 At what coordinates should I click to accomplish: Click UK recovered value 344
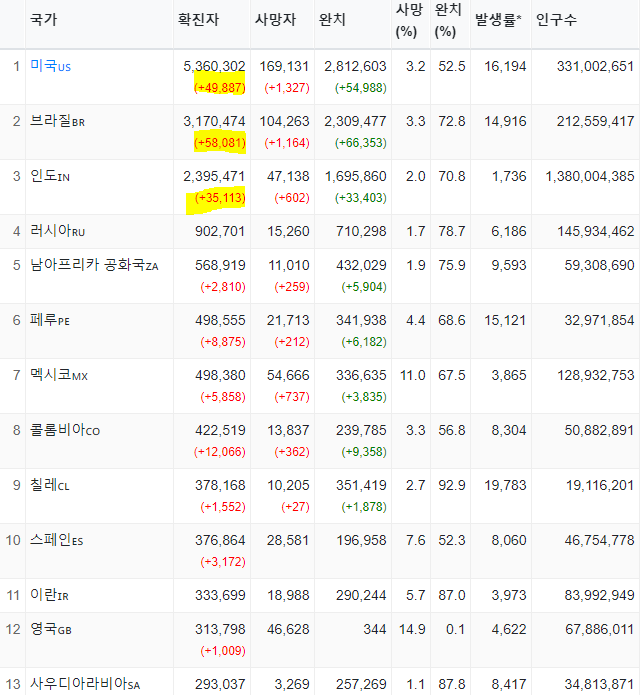tap(375, 629)
